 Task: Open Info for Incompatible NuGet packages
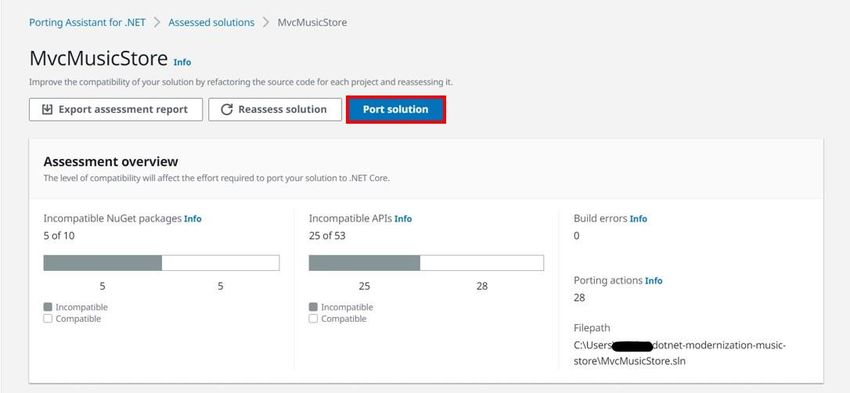pos(192,219)
